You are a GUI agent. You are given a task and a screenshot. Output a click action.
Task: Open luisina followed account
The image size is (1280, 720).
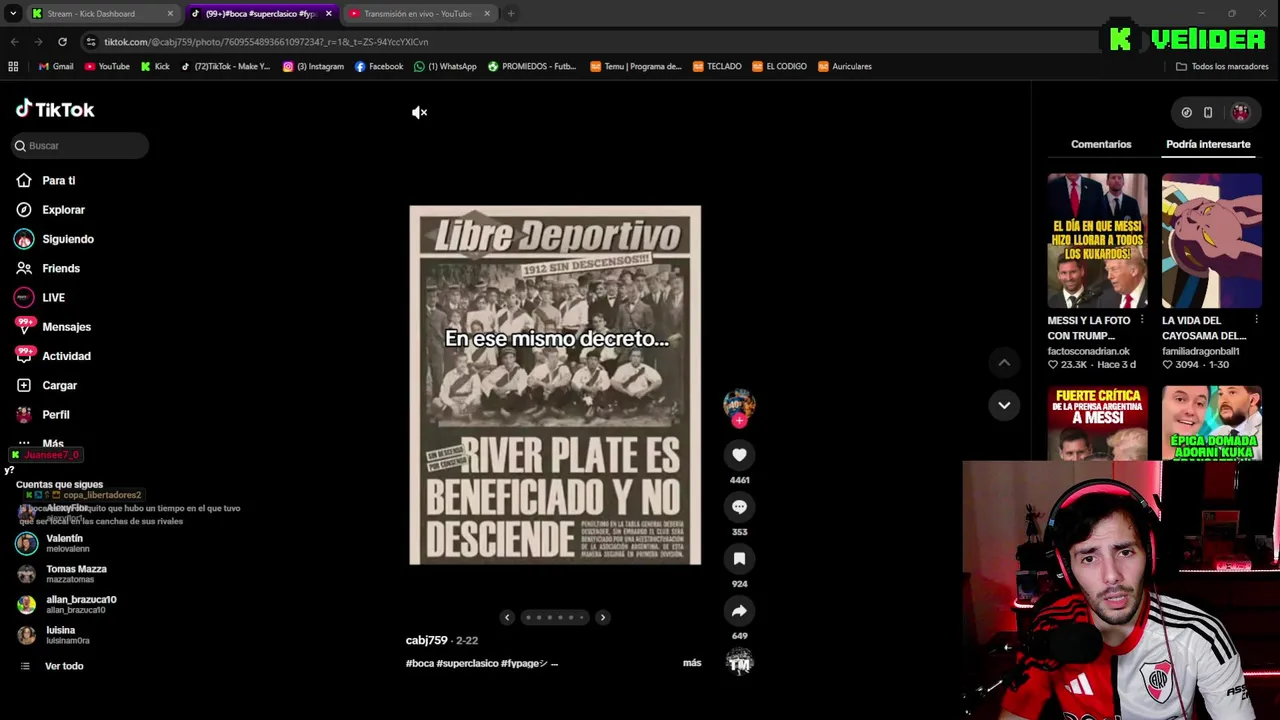[66, 635]
